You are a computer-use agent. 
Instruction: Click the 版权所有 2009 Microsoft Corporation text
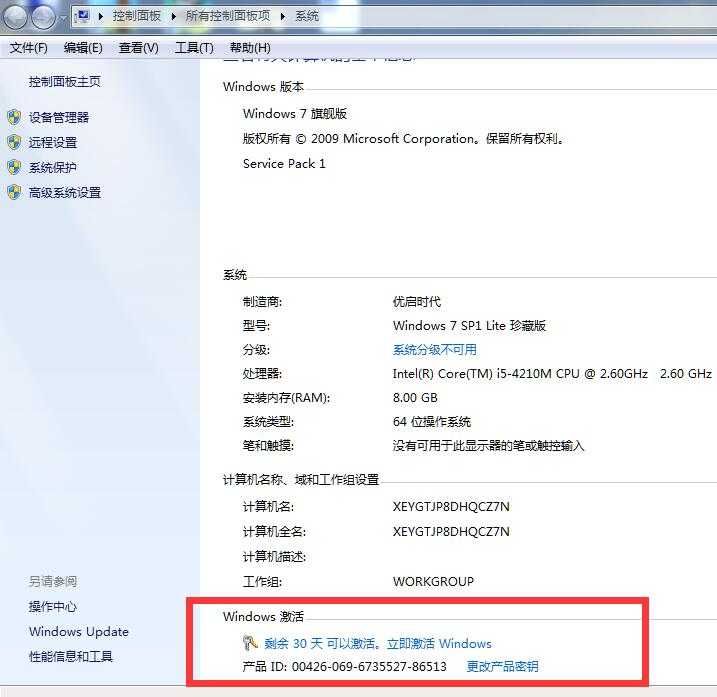(404, 139)
